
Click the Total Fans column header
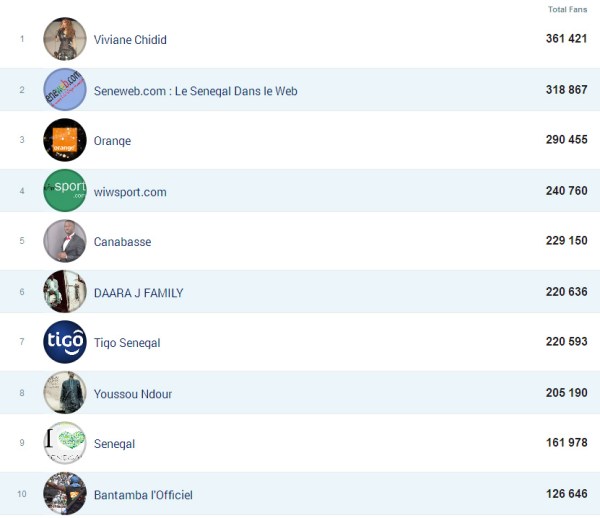tap(567, 10)
